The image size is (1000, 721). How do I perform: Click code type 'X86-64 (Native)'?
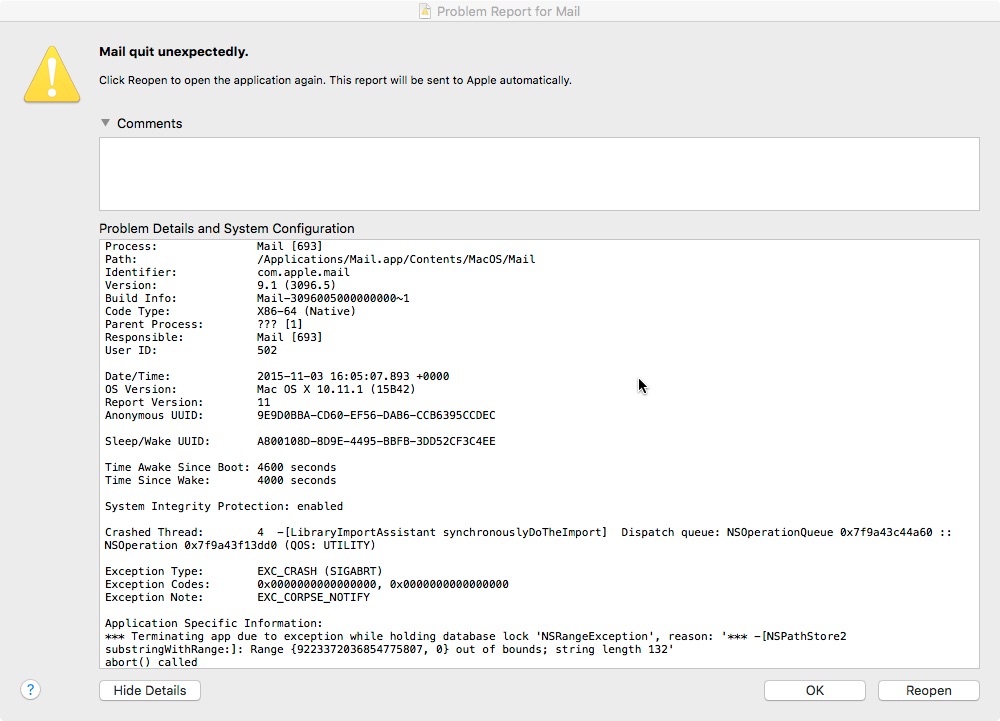tap(306, 311)
